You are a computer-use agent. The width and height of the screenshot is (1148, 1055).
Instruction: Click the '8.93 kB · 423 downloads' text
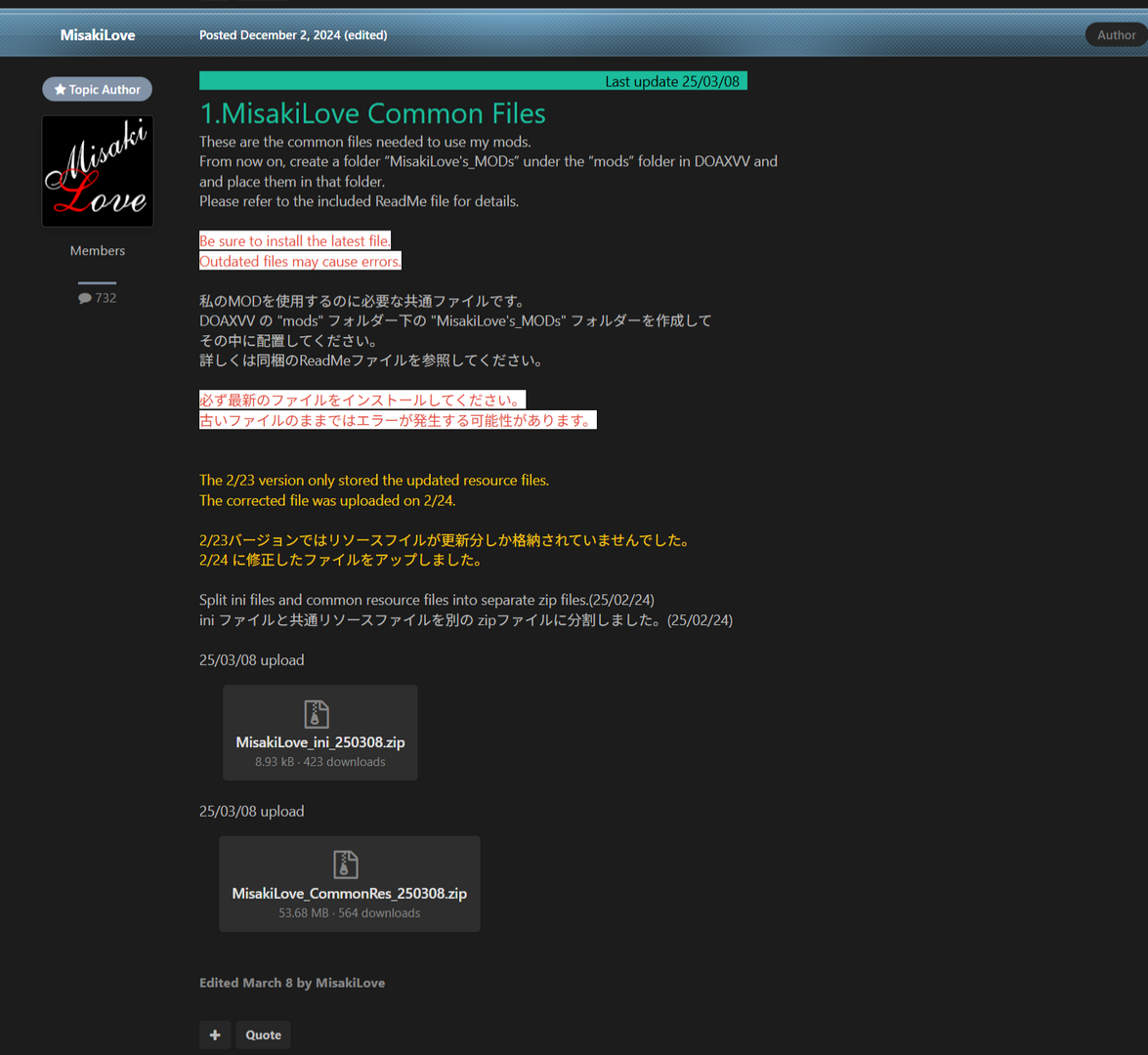pos(319,762)
